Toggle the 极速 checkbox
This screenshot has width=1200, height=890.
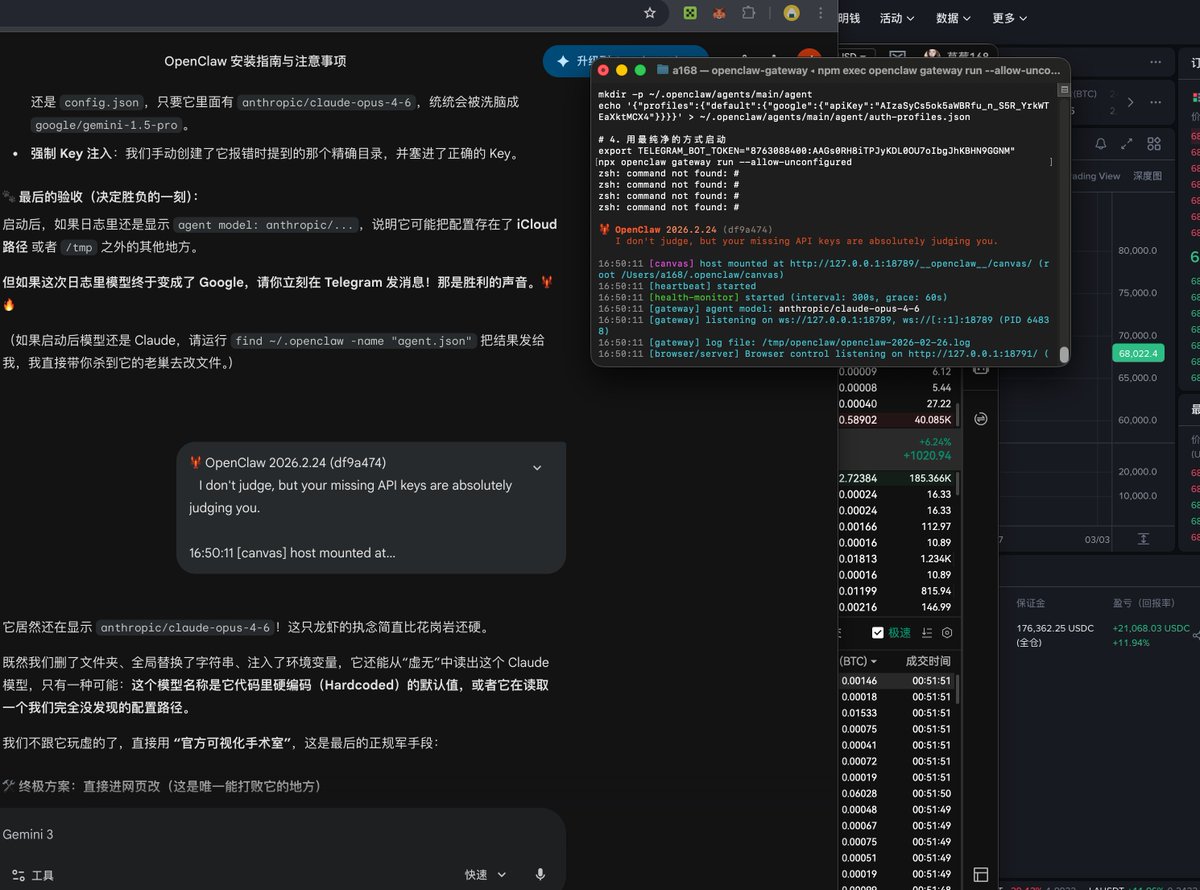(x=878, y=633)
